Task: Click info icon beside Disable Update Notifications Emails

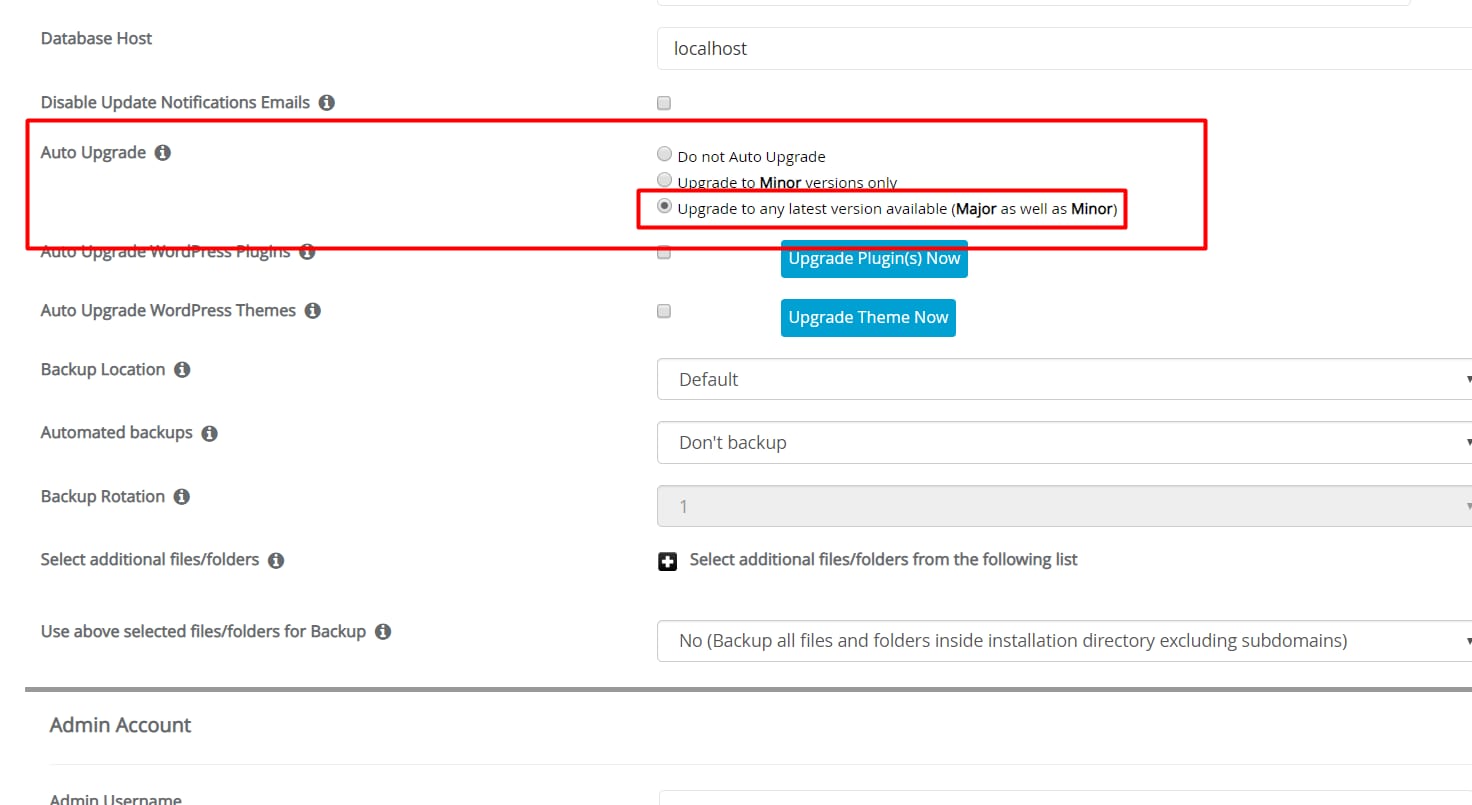Action: coord(327,102)
